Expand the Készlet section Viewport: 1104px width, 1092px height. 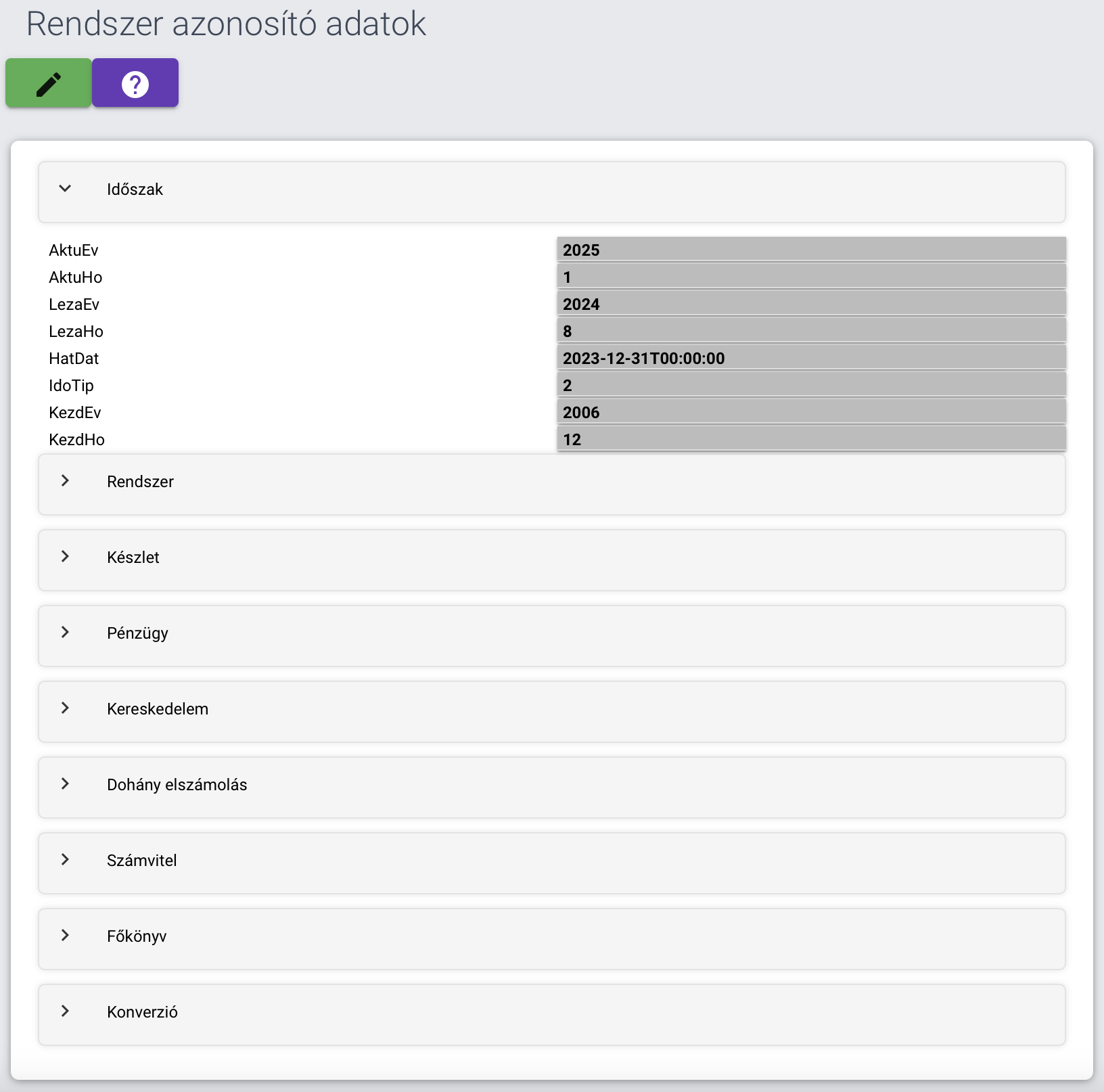[551, 560]
